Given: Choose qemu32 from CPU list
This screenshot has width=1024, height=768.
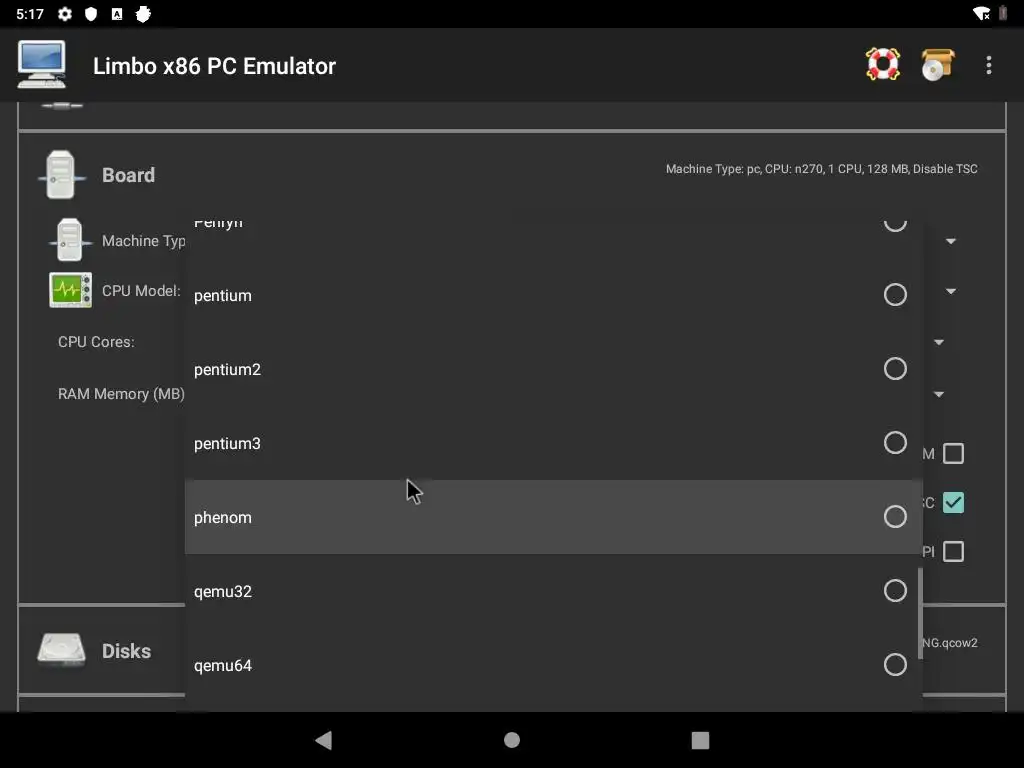Looking at the screenshot, I should point(553,591).
